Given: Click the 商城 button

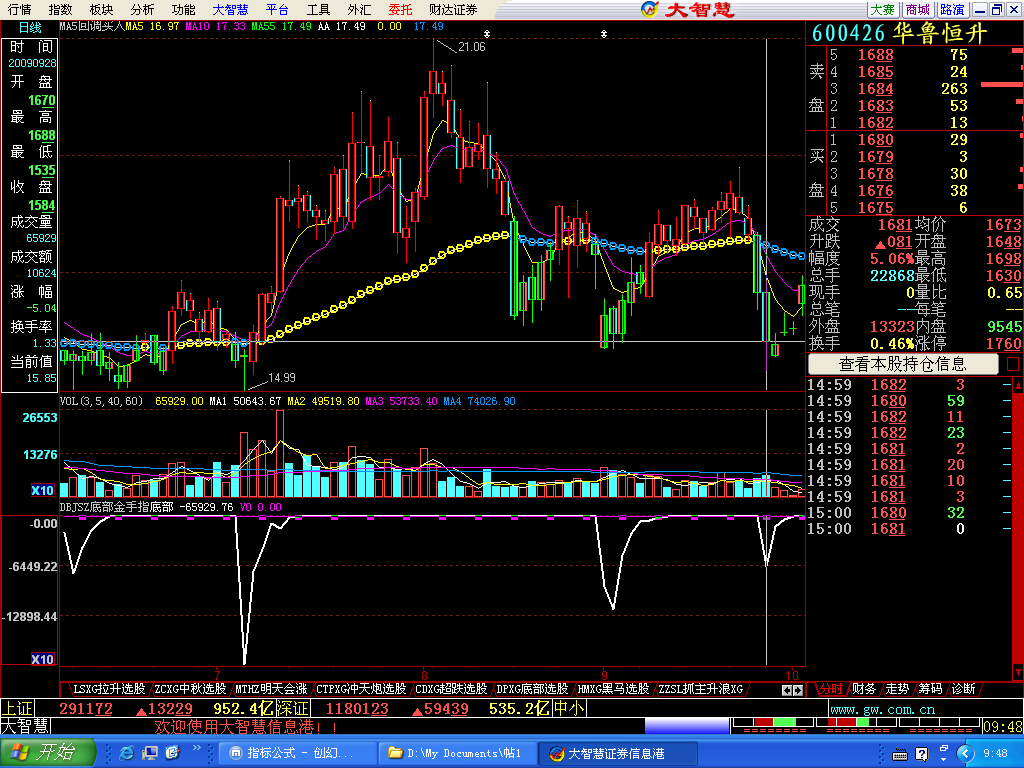Looking at the screenshot, I should click(918, 9).
